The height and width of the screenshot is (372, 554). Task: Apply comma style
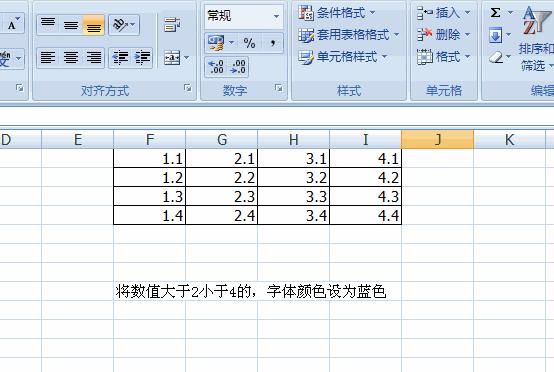tap(273, 43)
